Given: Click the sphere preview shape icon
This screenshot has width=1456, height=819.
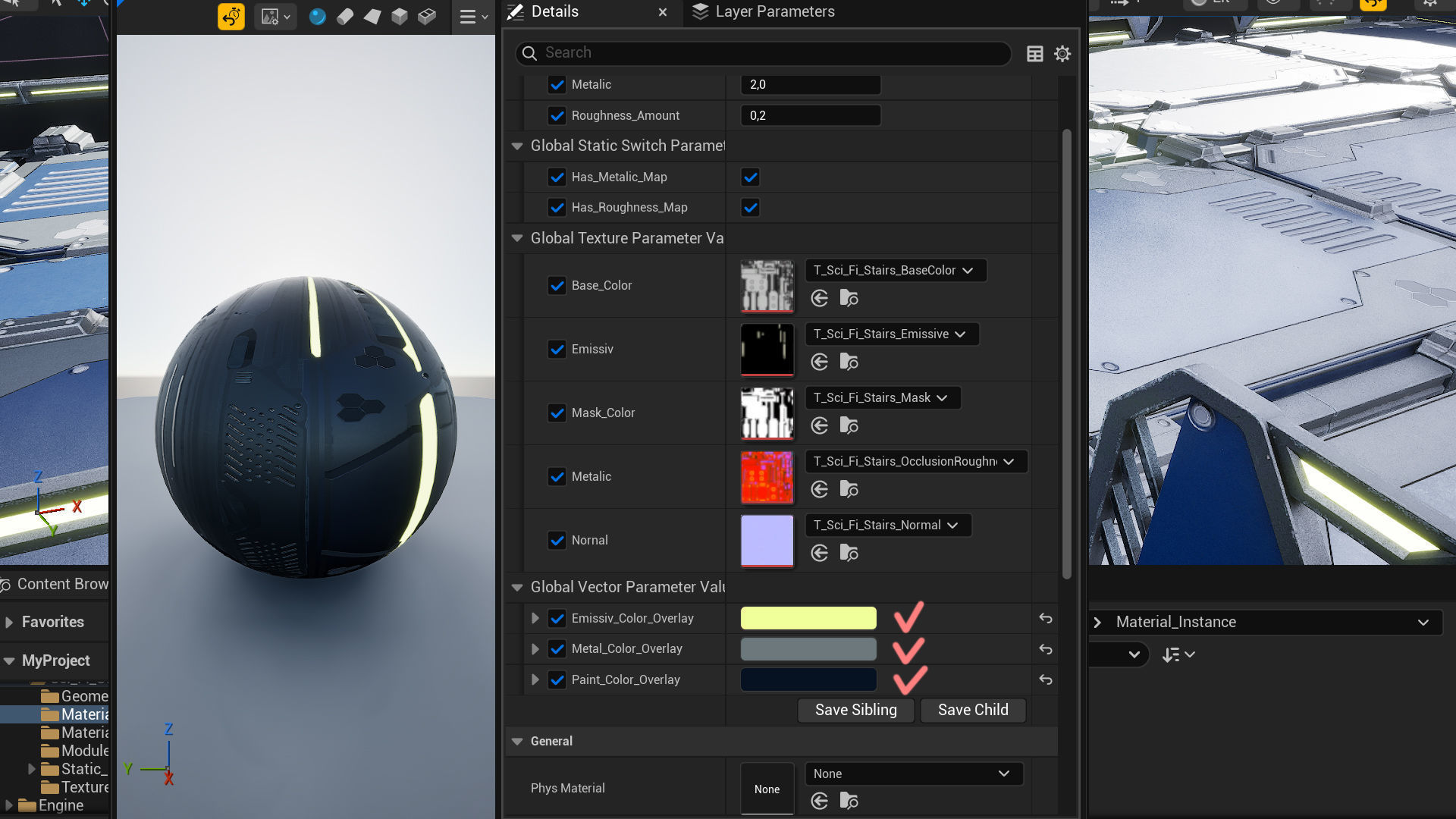Looking at the screenshot, I should (317, 16).
